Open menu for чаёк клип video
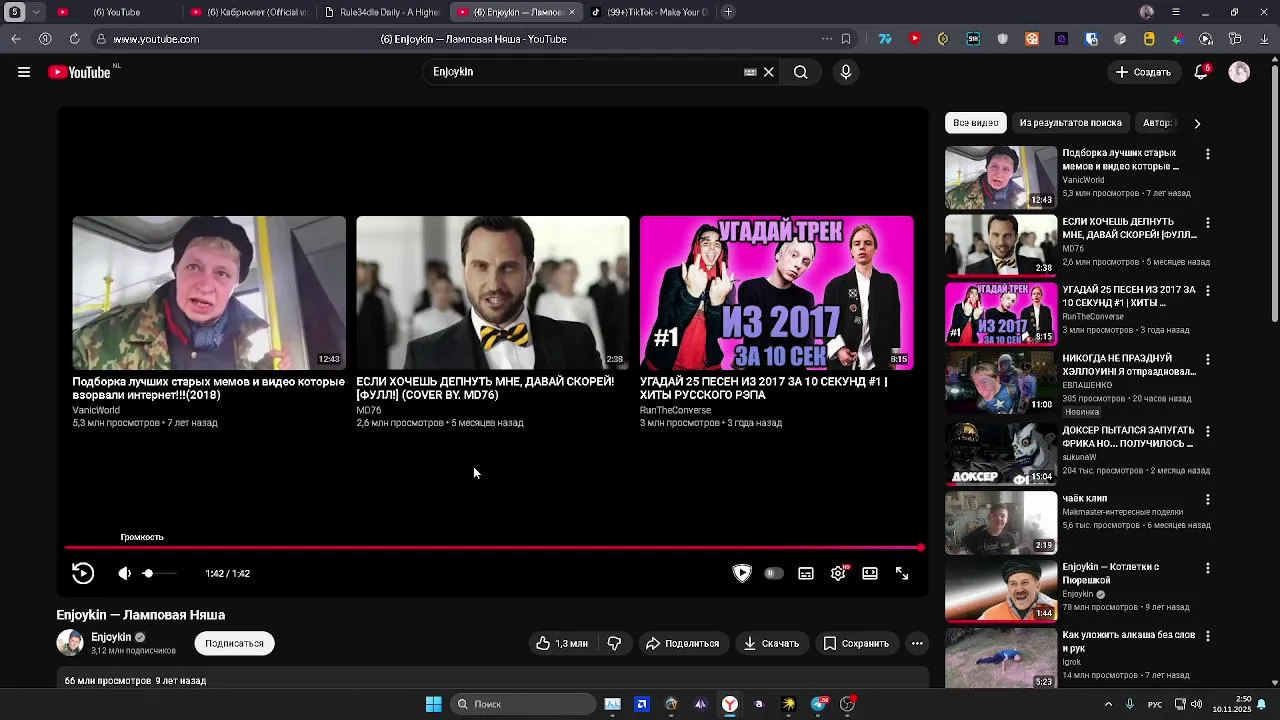 click(1207, 499)
